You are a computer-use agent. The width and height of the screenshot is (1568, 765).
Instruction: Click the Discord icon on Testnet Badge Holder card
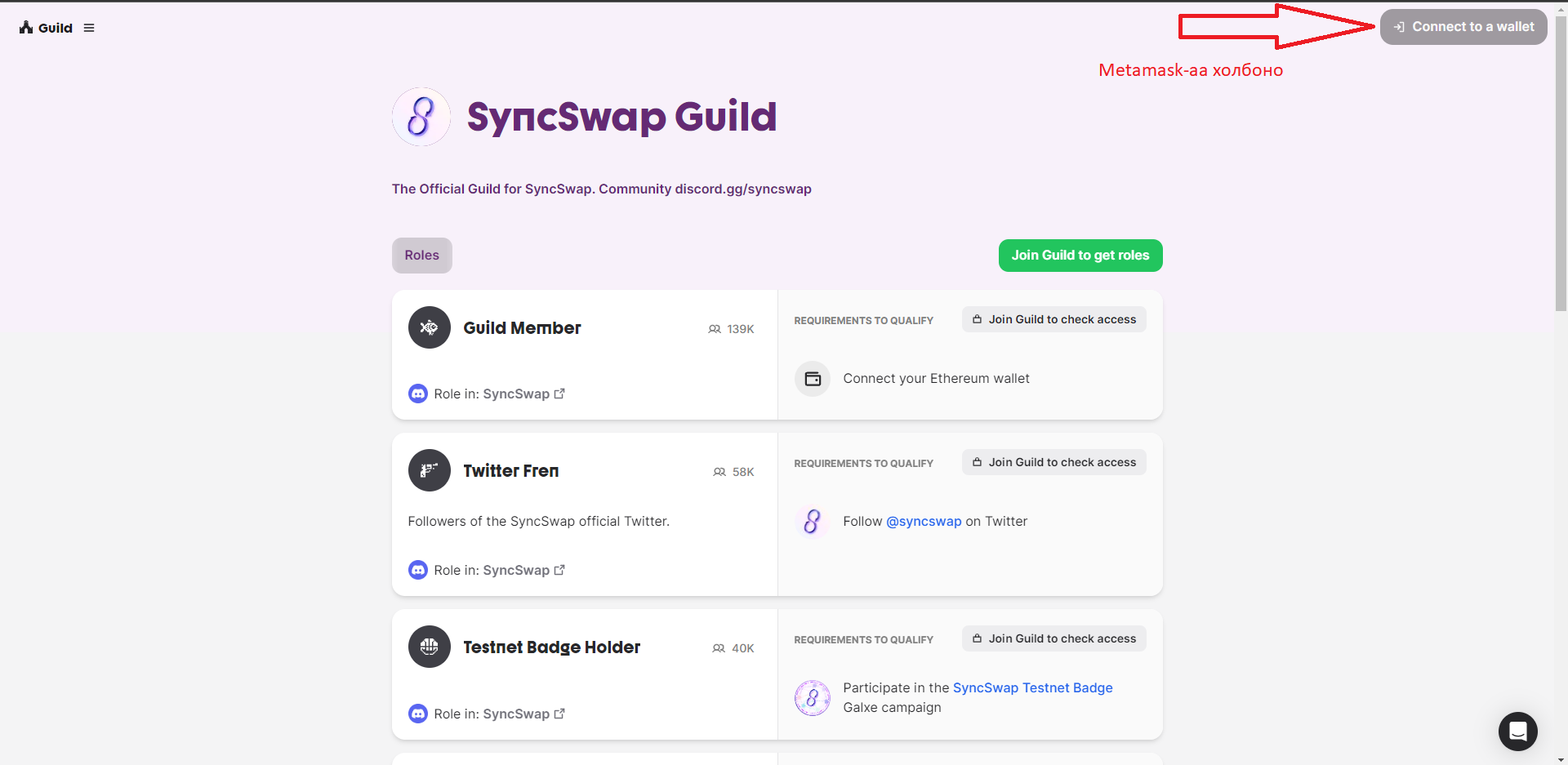(x=417, y=713)
